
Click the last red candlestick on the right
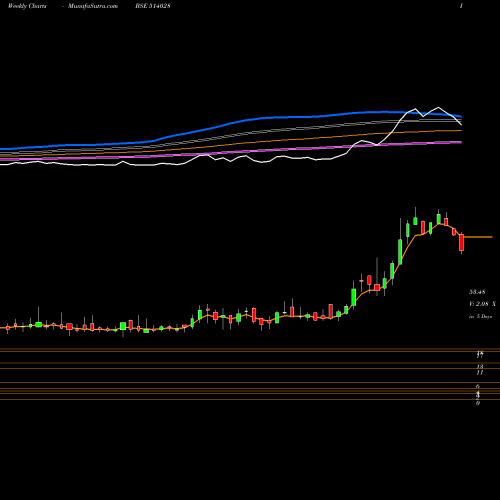[x=461, y=243]
